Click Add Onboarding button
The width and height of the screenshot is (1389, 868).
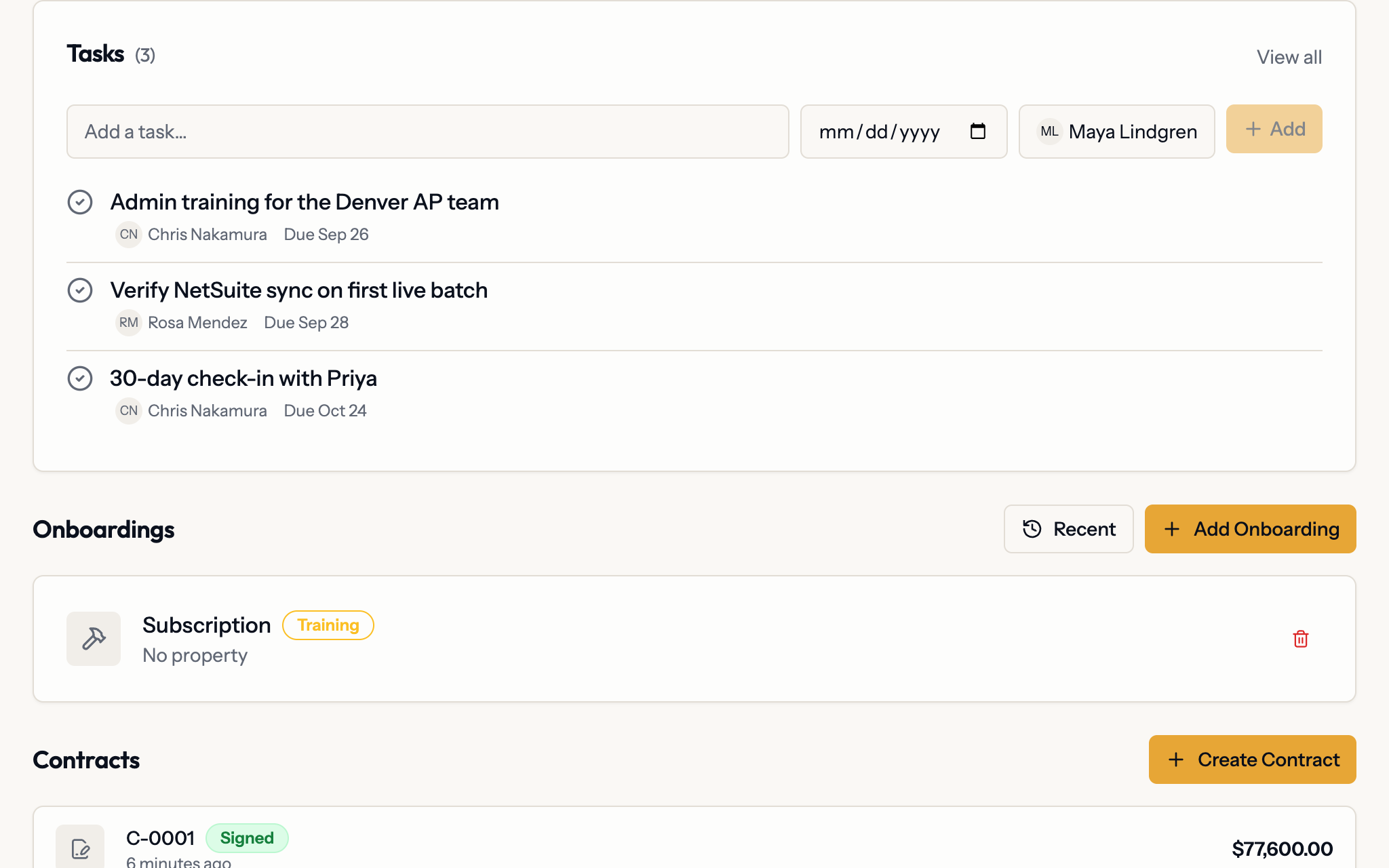pyautogui.click(x=1250, y=529)
